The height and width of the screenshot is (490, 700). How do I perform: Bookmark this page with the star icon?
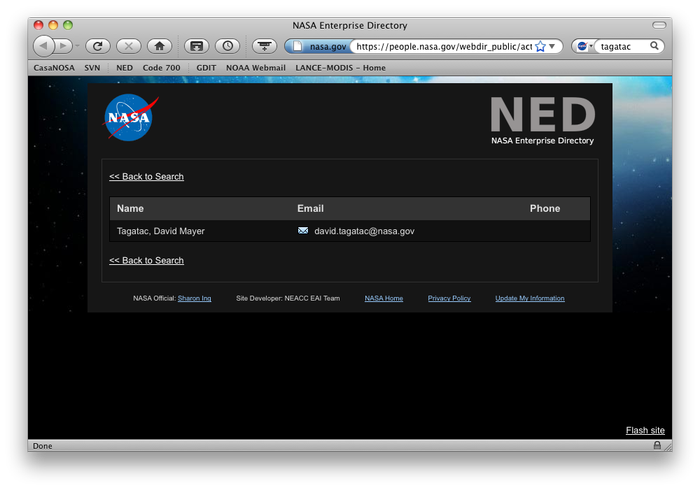[x=540, y=46]
